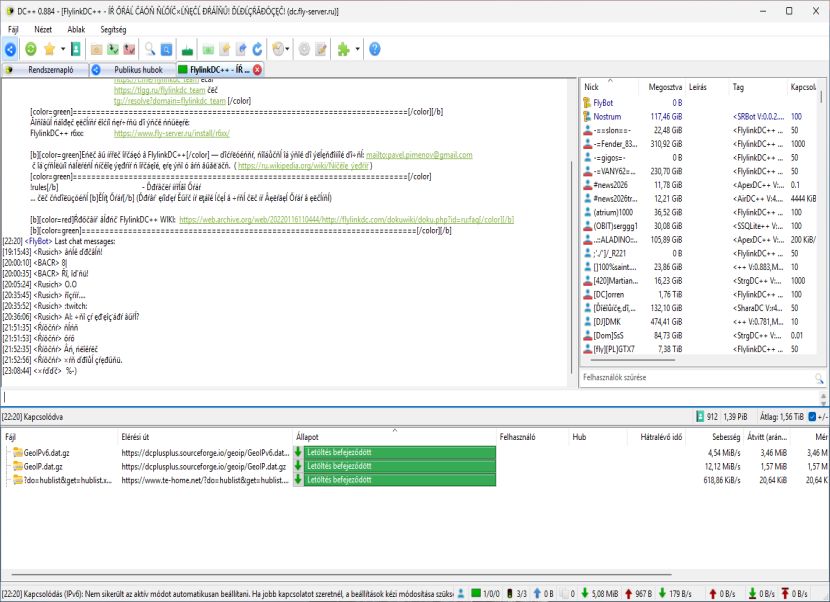Click the Felhasználók szűrése filter field
Image resolution: width=830 pixels, height=602 pixels.
point(697,378)
